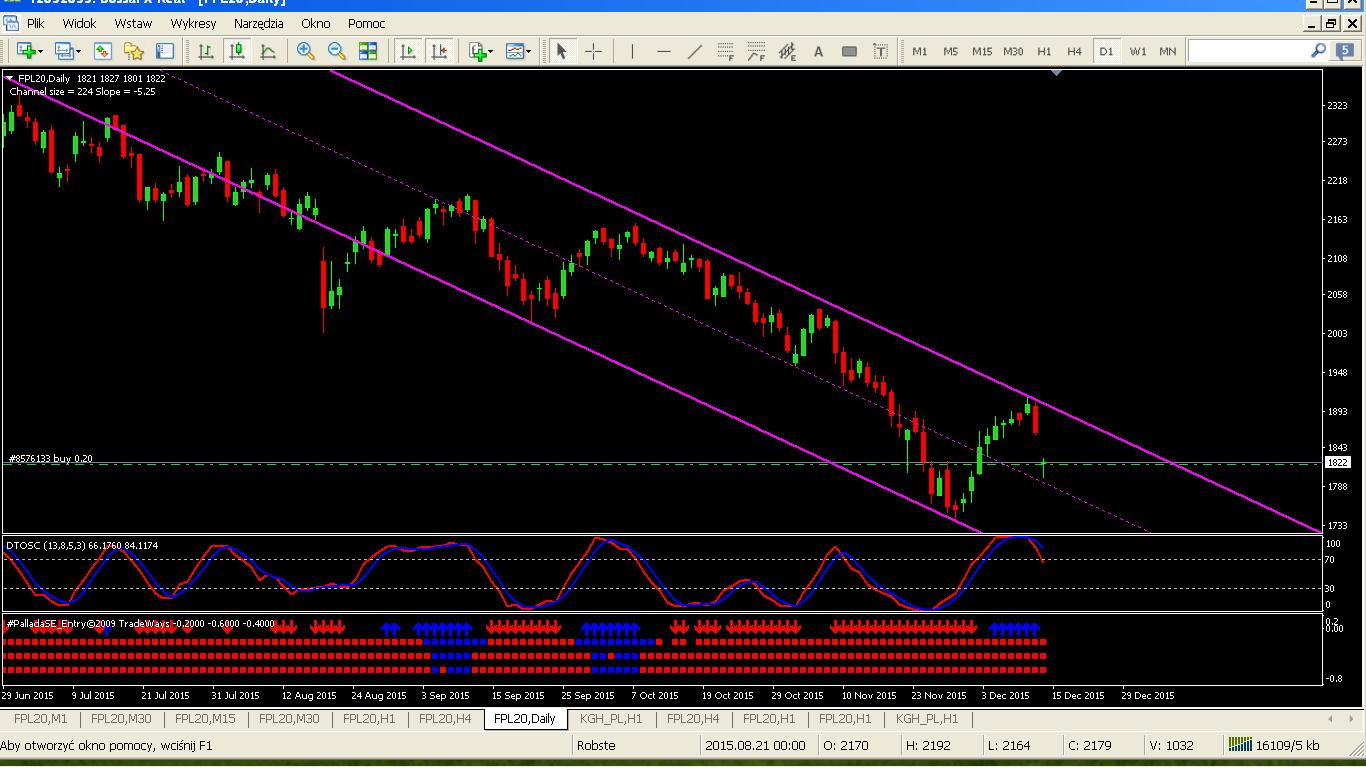Toggle candlestick chart display mode
This screenshot has height=768, width=1366.
click(x=237, y=51)
